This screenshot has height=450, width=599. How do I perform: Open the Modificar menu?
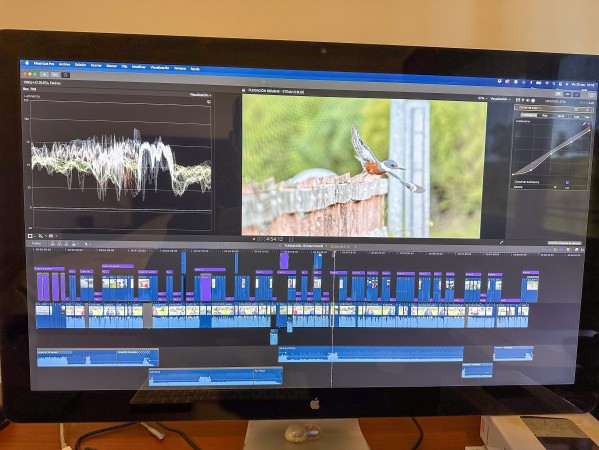pos(139,67)
